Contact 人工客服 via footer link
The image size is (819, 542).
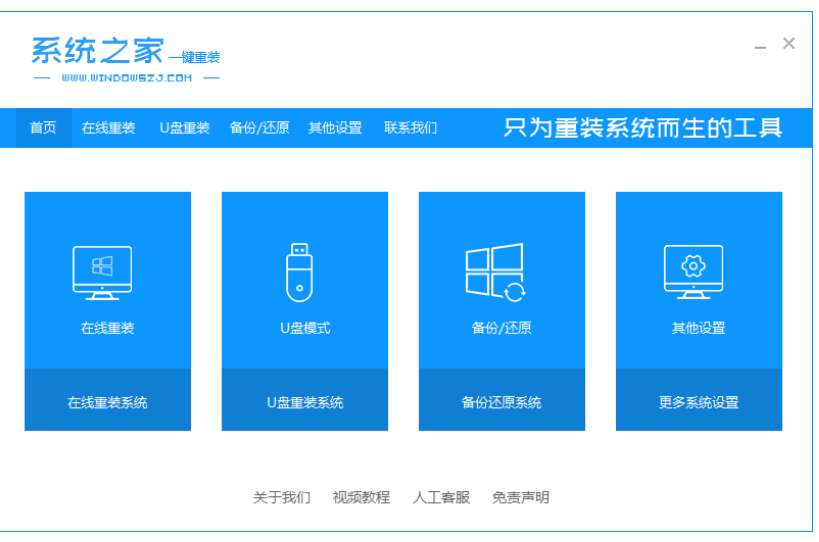(x=441, y=497)
